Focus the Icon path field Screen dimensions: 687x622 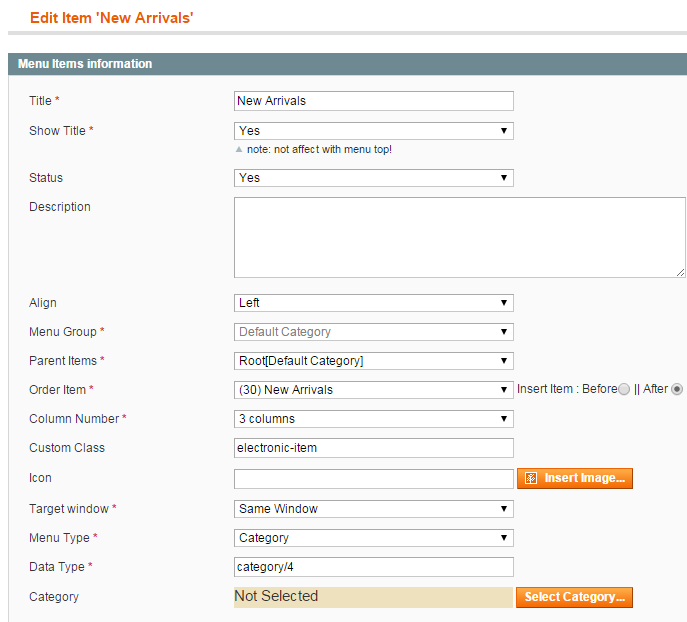(374, 479)
